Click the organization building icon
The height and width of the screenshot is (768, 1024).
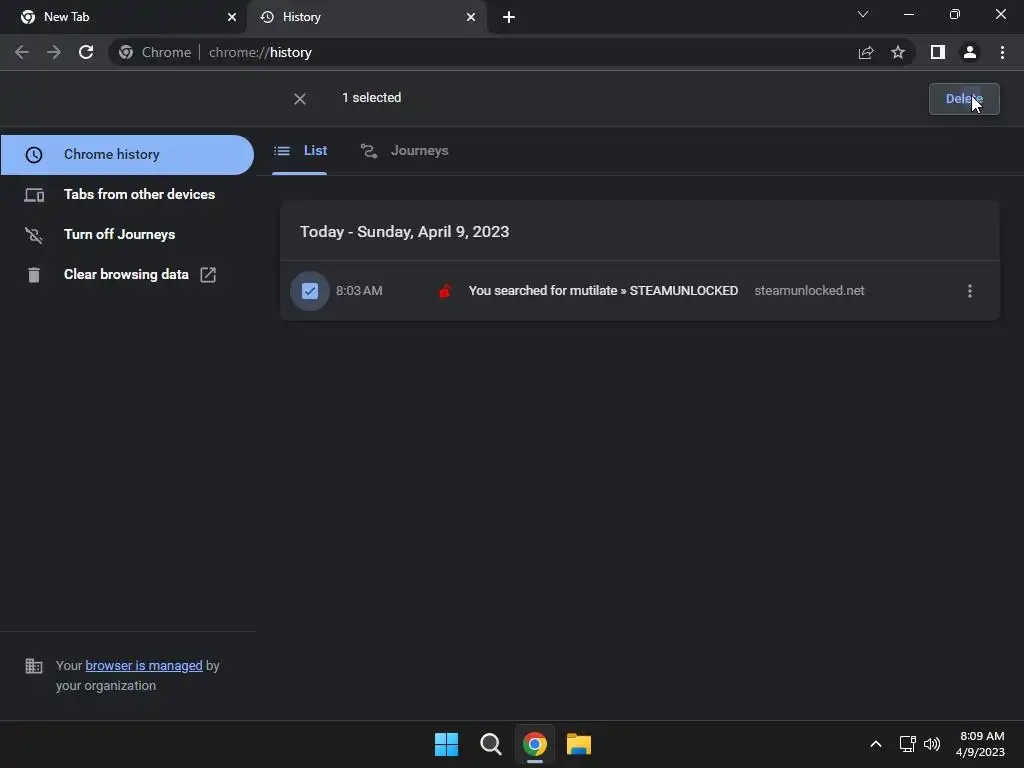click(33, 665)
